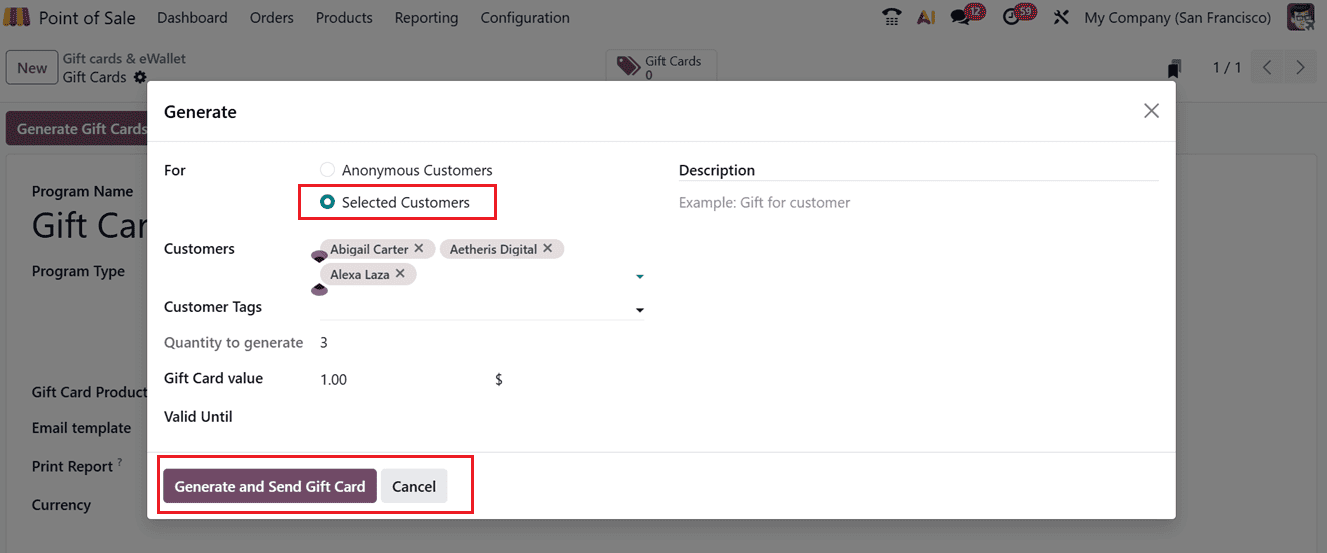Click the Email template label
The image size is (1327, 553).
click(81, 428)
